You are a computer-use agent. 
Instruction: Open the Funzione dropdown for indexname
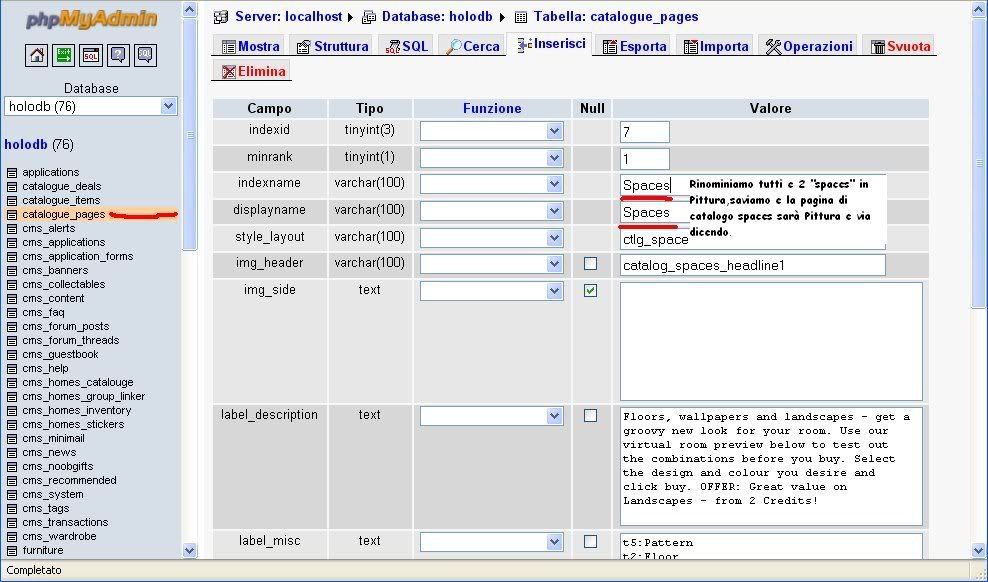point(491,185)
